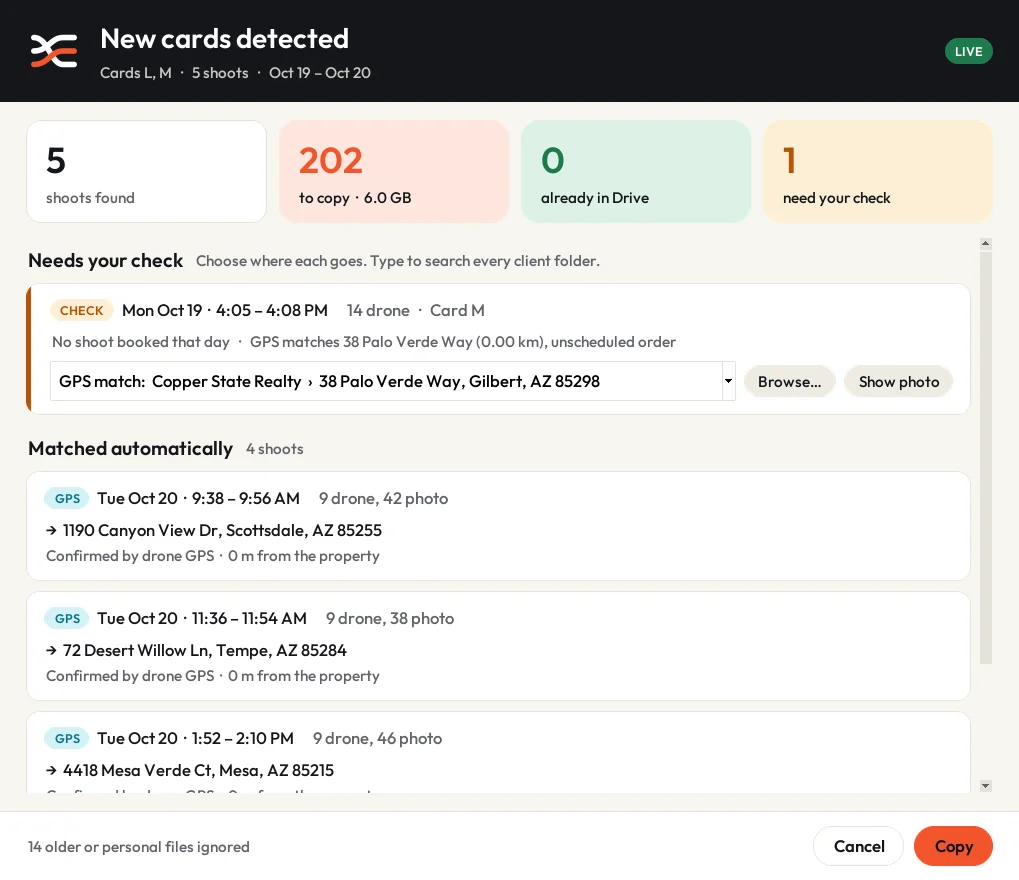The image size is (1019, 880).
Task: Click the CHECK badge on the Oct 19 shoot
Action: tap(81, 311)
